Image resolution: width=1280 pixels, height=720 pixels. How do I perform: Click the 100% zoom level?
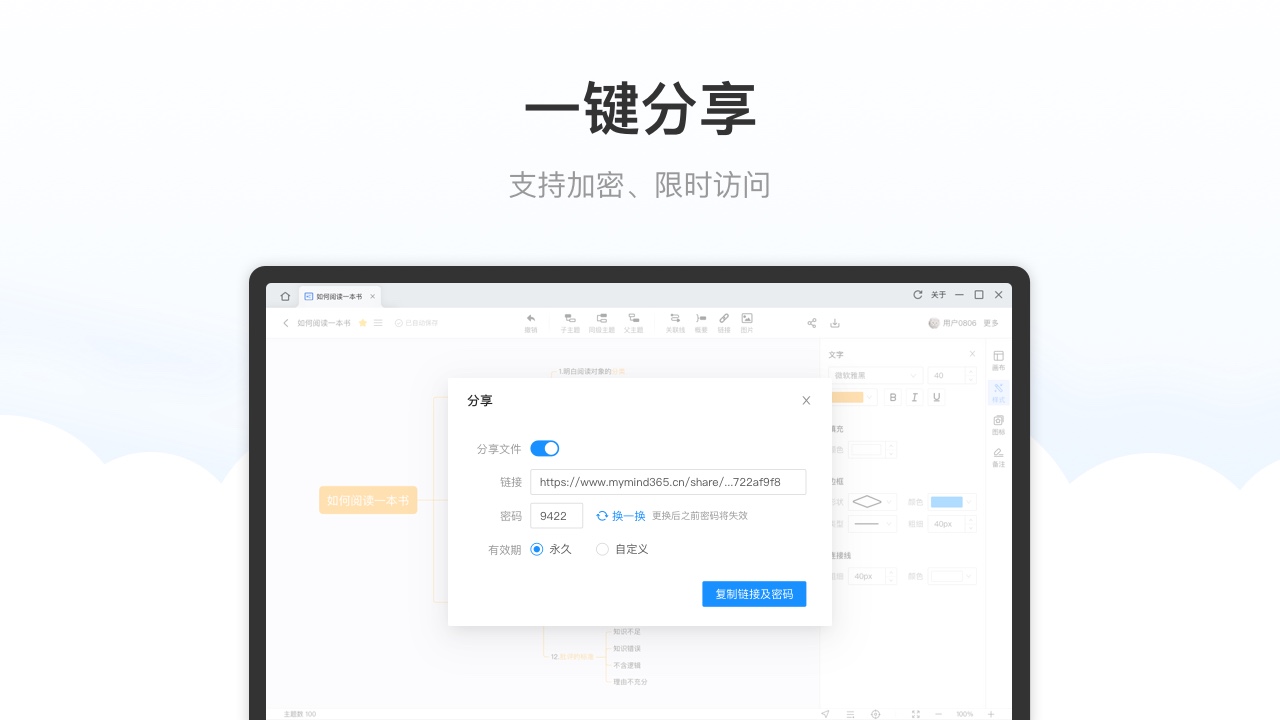[x=965, y=714]
